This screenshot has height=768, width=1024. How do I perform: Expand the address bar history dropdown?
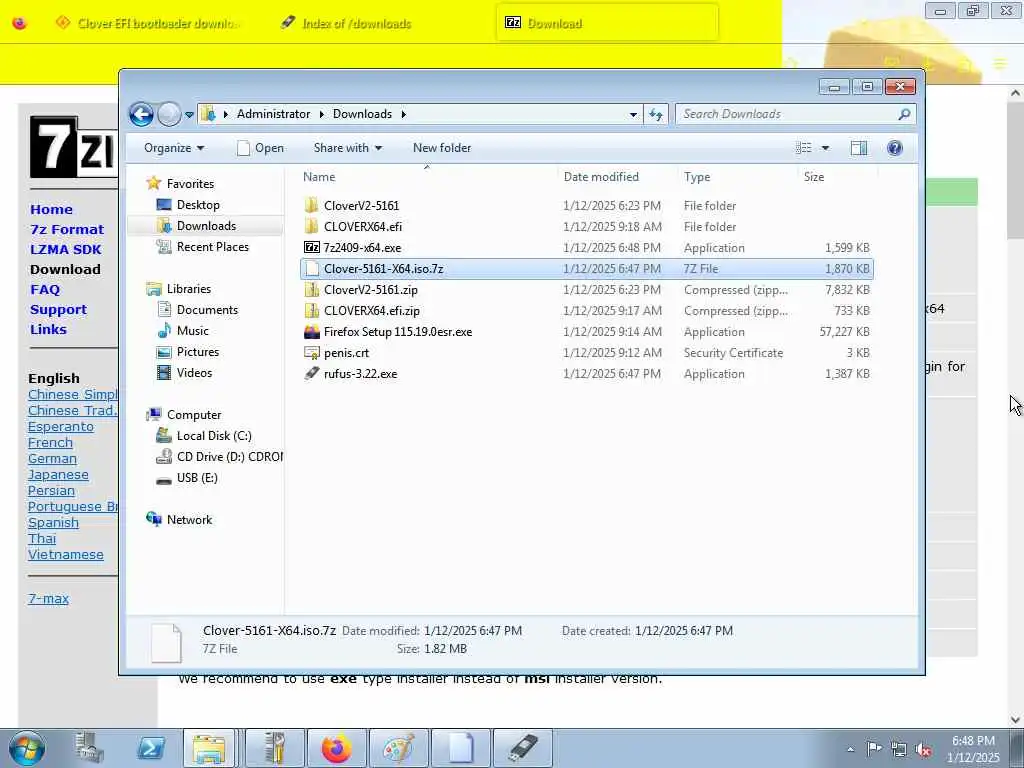point(633,114)
